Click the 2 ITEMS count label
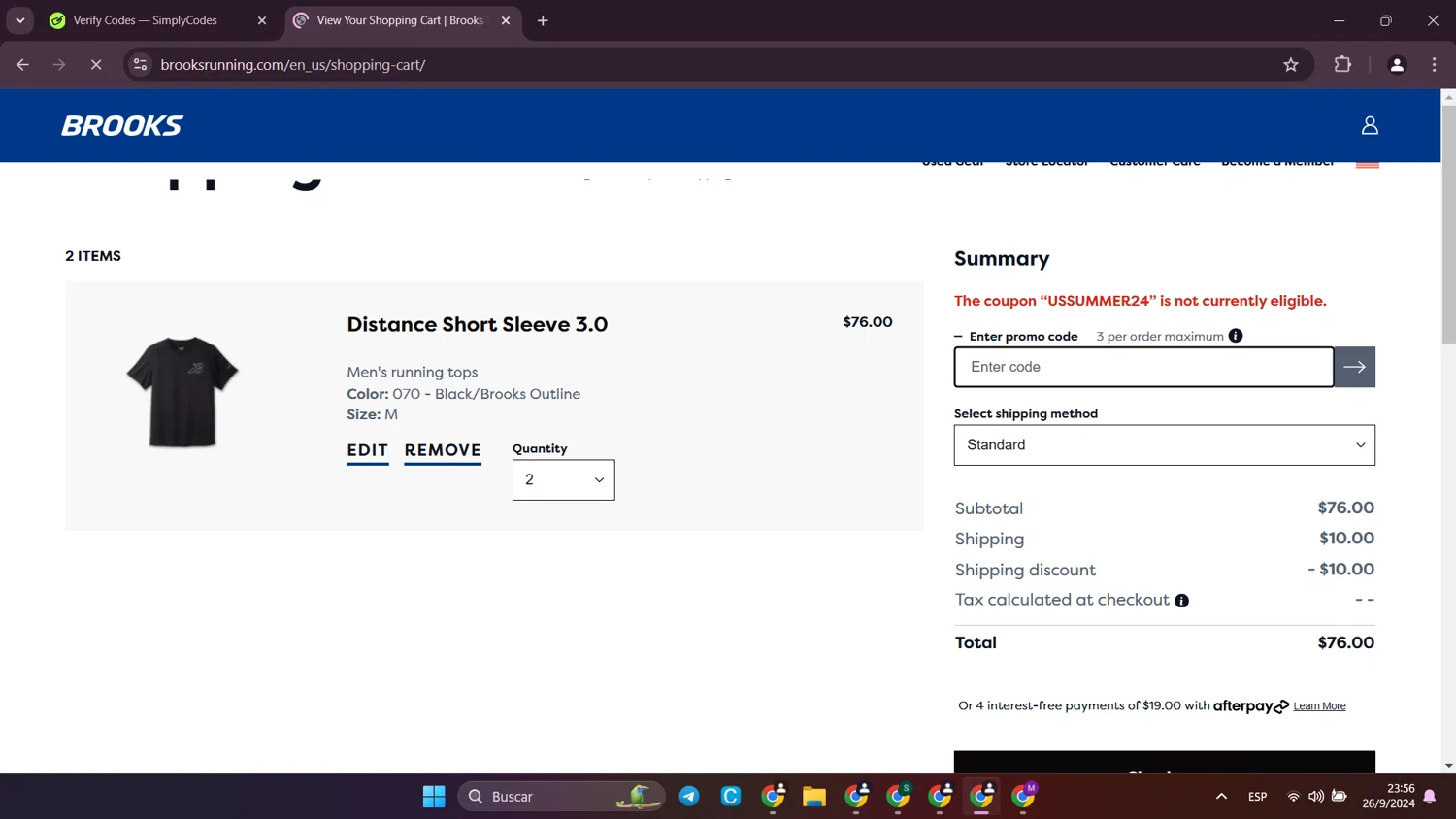 93,256
